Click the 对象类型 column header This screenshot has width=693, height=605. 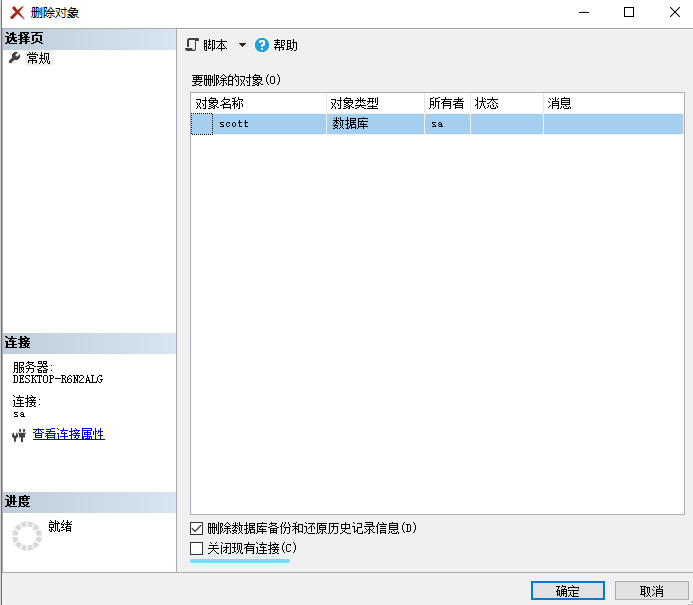pyautogui.click(x=375, y=103)
